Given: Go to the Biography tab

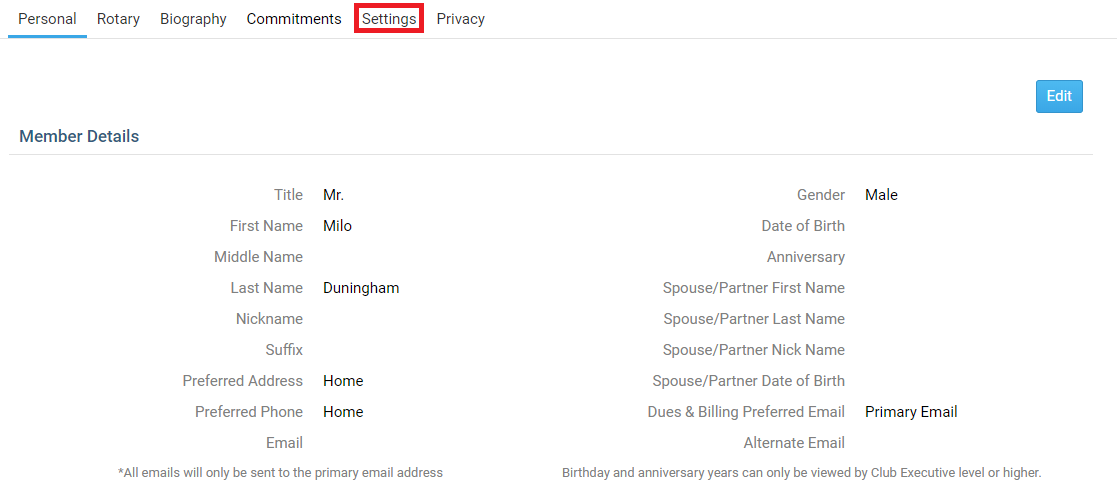Looking at the screenshot, I should 193,19.
